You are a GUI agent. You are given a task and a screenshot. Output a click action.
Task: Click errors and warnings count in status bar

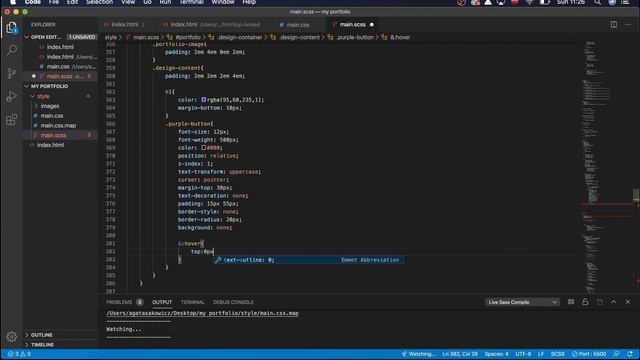(19, 354)
